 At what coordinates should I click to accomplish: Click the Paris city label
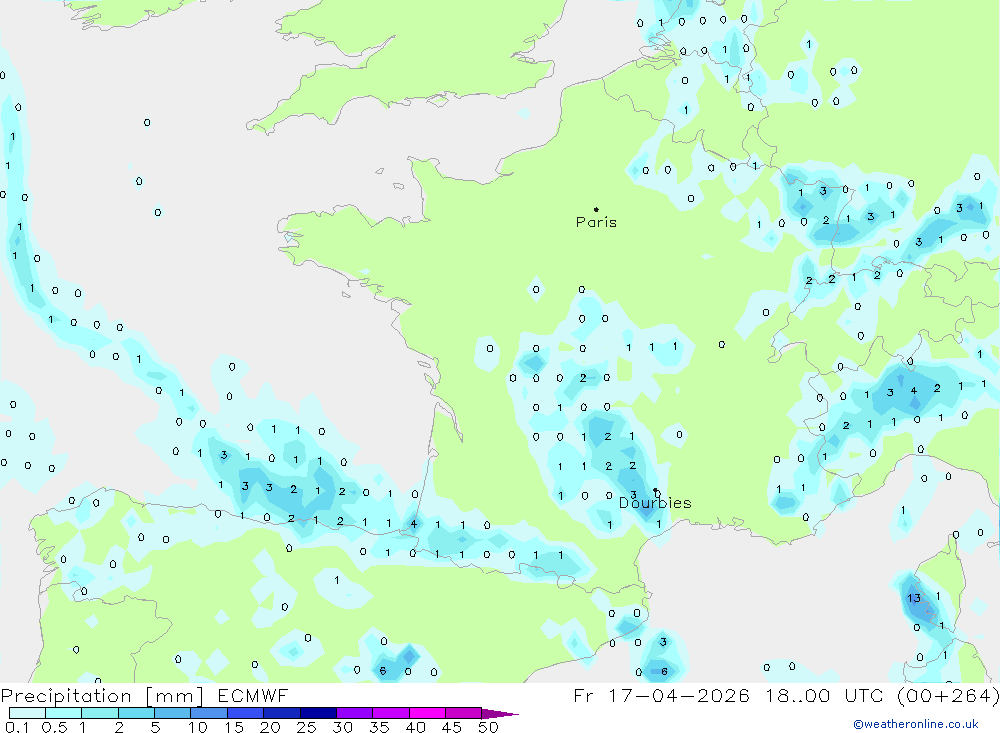596,222
